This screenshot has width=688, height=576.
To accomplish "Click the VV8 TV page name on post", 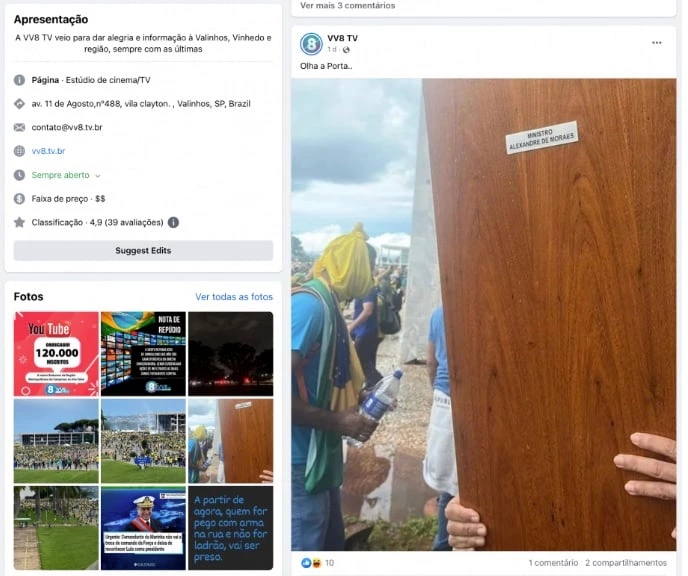I will click(x=342, y=38).
